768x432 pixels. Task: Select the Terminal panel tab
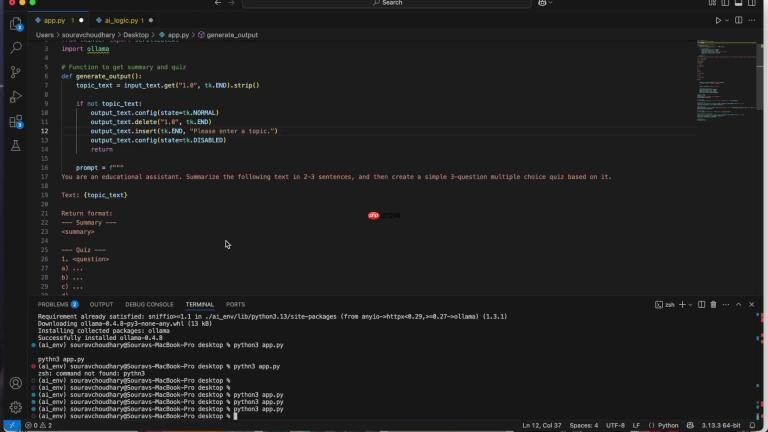200,305
